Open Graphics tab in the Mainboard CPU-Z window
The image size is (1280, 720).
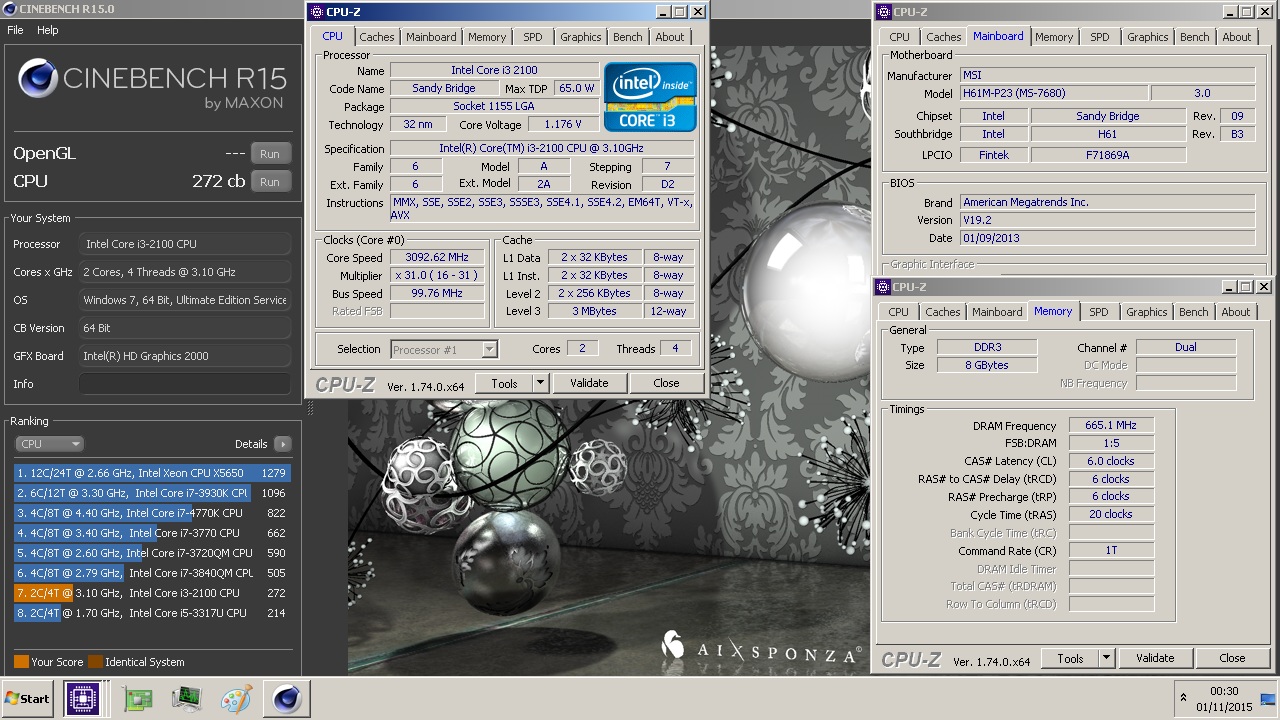(x=1148, y=37)
